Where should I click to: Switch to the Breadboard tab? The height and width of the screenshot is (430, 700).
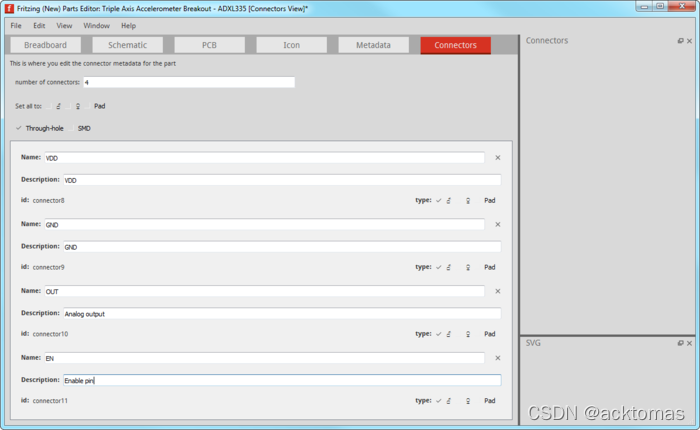(46, 45)
